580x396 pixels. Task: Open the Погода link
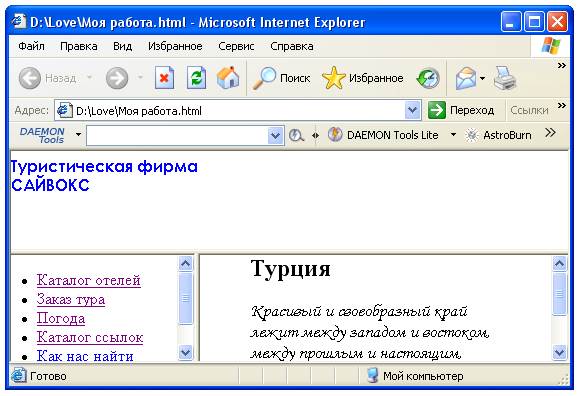(61, 318)
